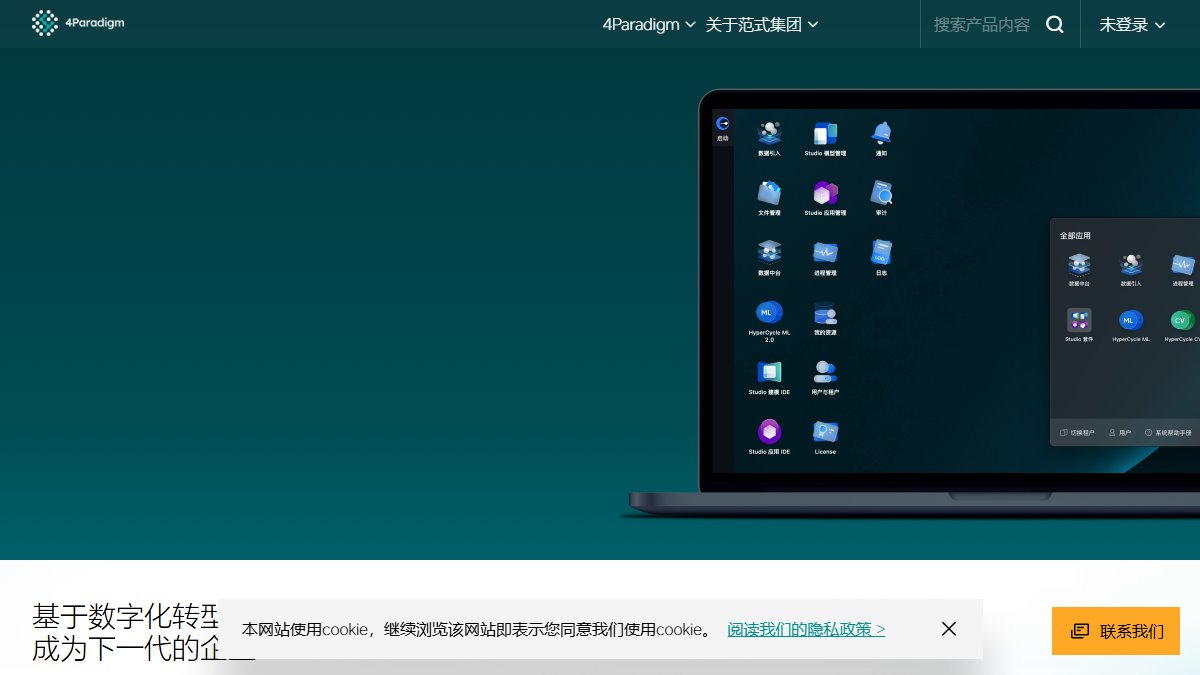Open the 未登录 account dropdown
This screenshot has height=675, width=1200.
pos(1133,24)
